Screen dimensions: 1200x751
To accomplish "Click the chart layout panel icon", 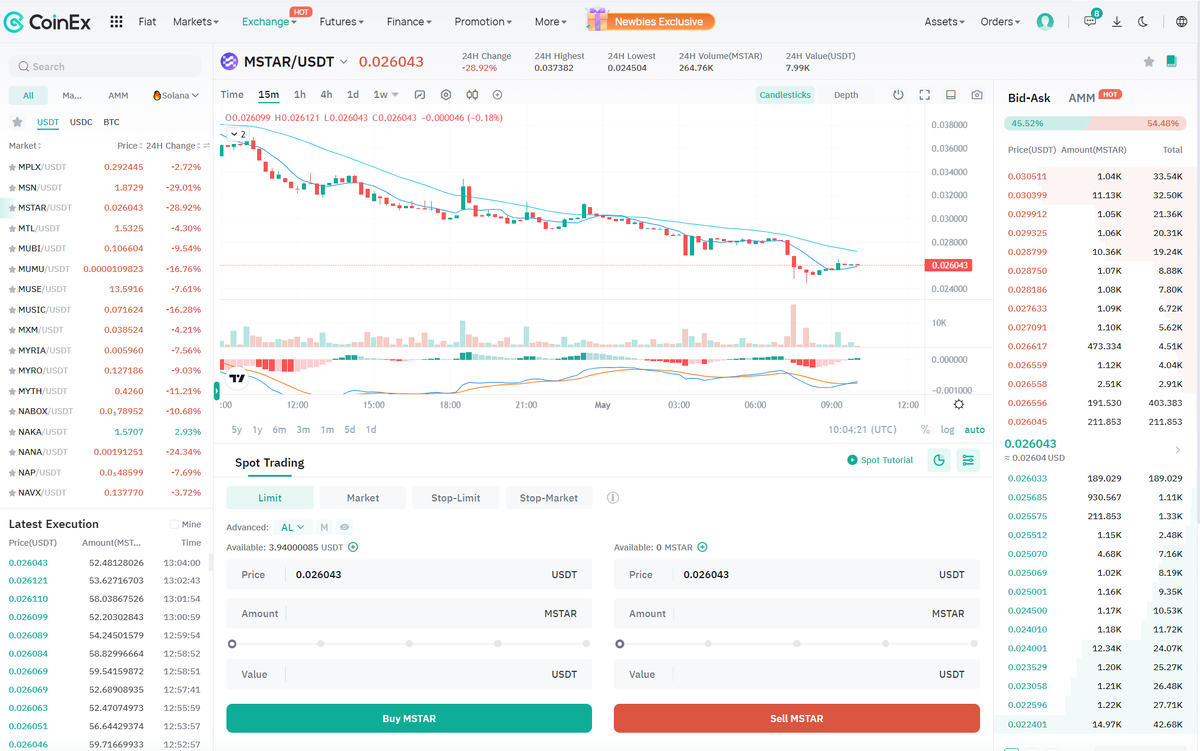I will click(951, 95).
